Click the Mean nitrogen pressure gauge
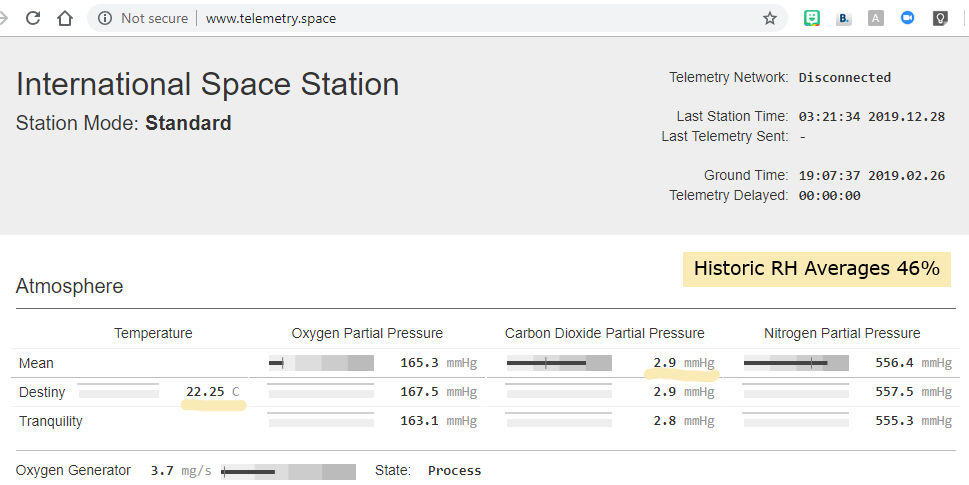This screenshot has width=969, height=485. (796, 363)
